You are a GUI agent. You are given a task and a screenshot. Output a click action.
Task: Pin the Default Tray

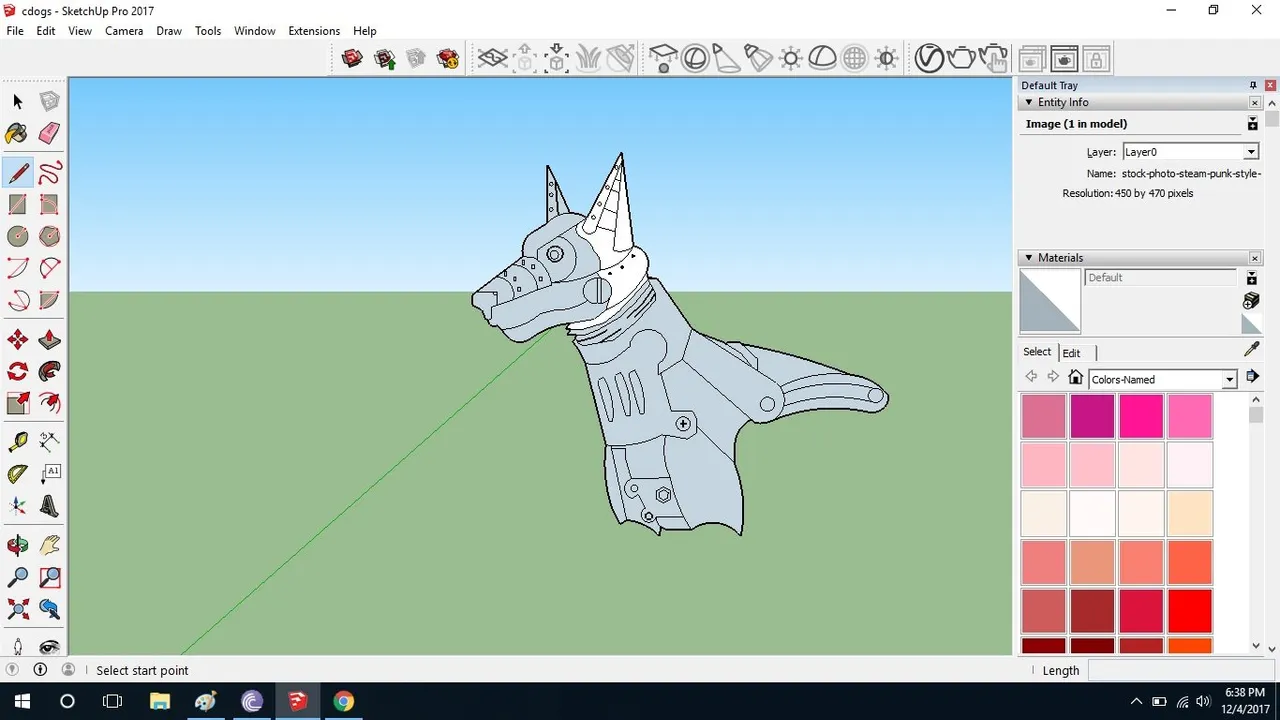(1253, 86)
